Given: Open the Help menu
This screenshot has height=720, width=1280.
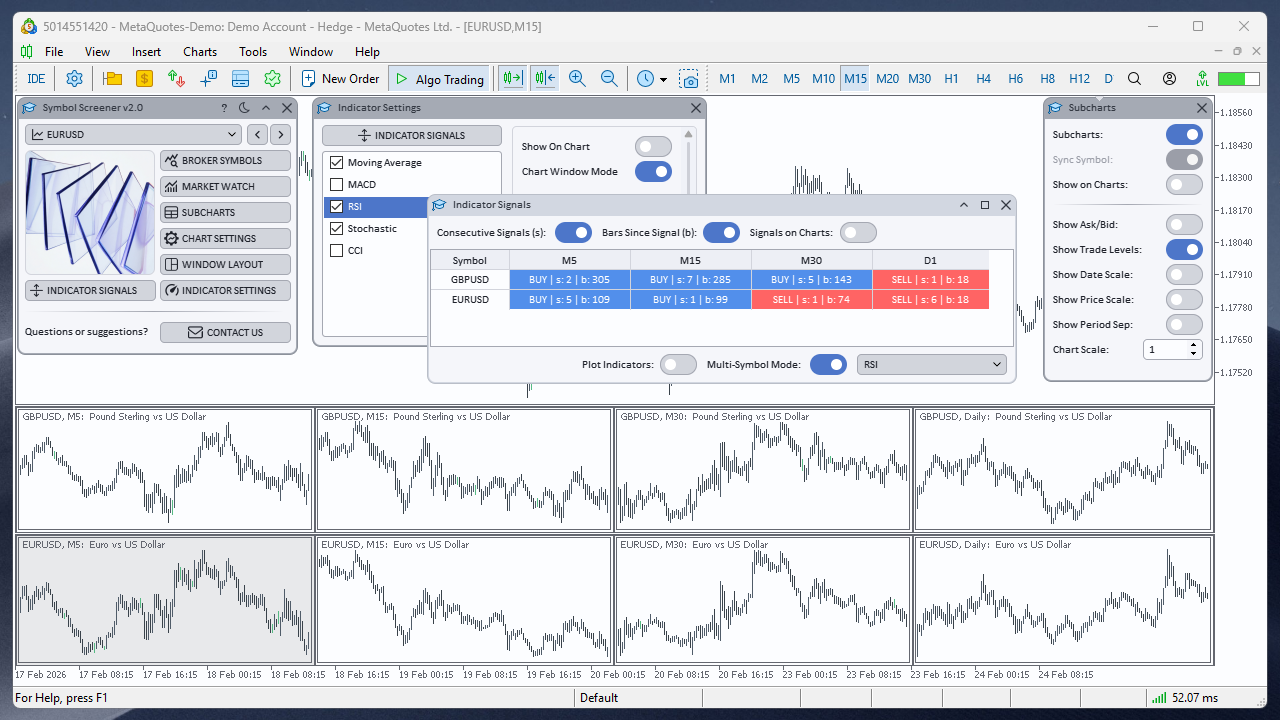Looking at the screenshot, I should [367, 51].
